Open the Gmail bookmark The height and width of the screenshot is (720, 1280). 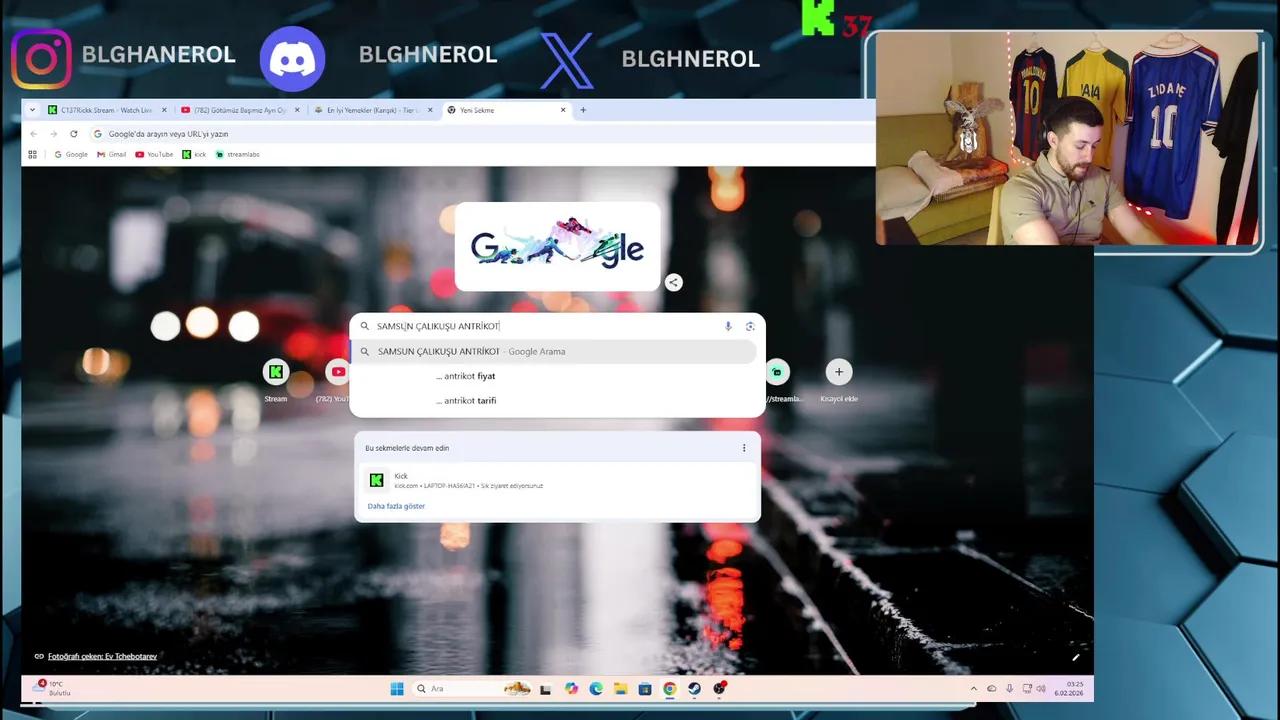[112, 154]
